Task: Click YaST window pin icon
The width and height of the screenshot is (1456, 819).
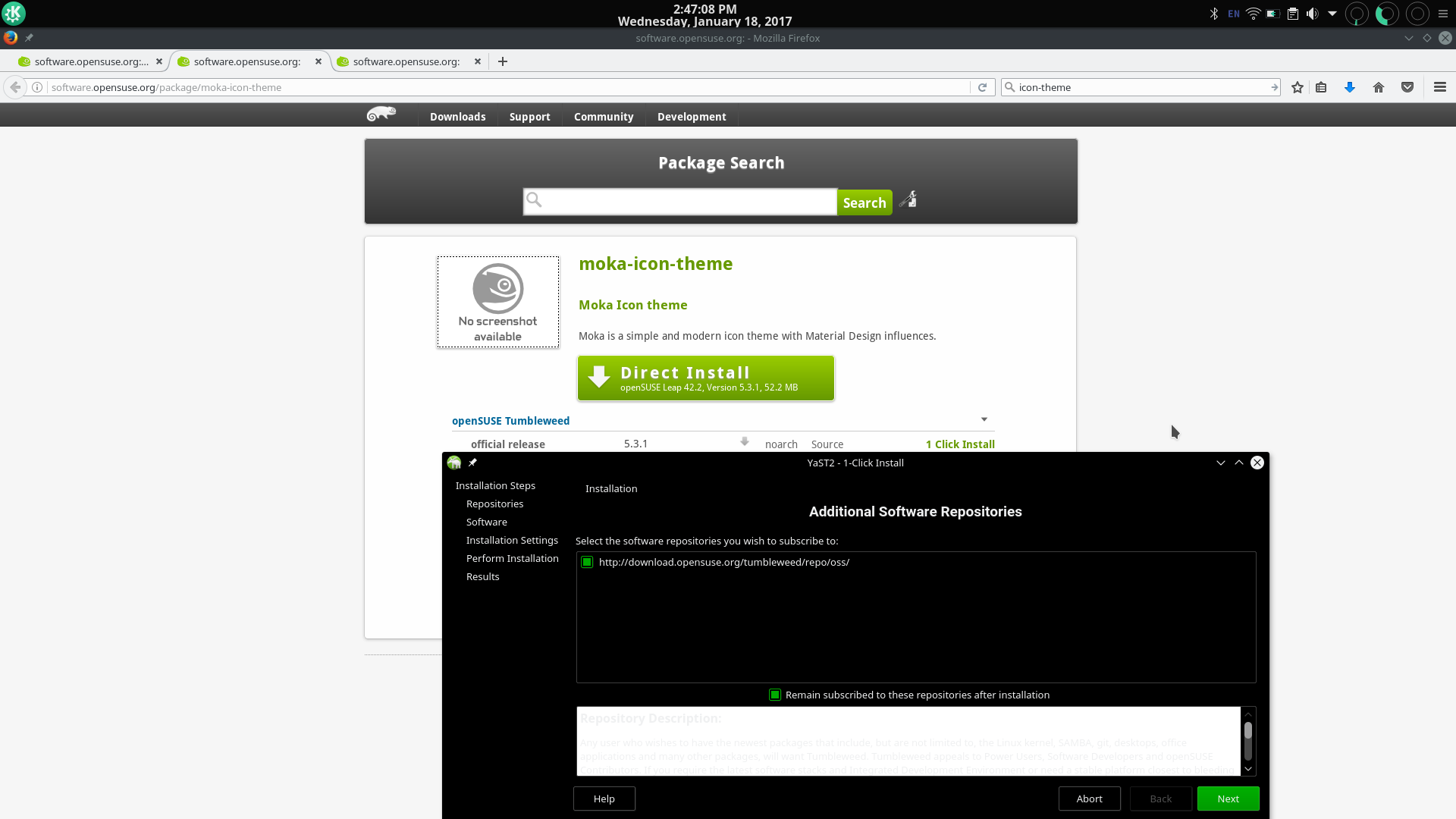Action: tap(472, 463)
